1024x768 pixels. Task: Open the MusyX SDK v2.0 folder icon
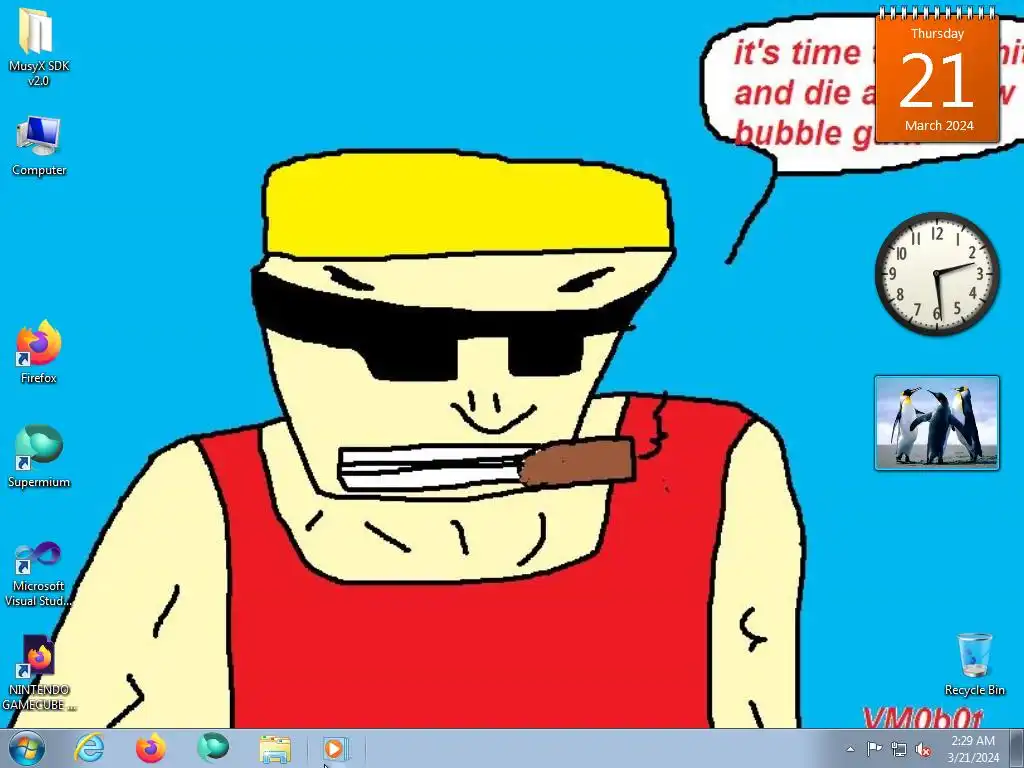click(39, 47)
